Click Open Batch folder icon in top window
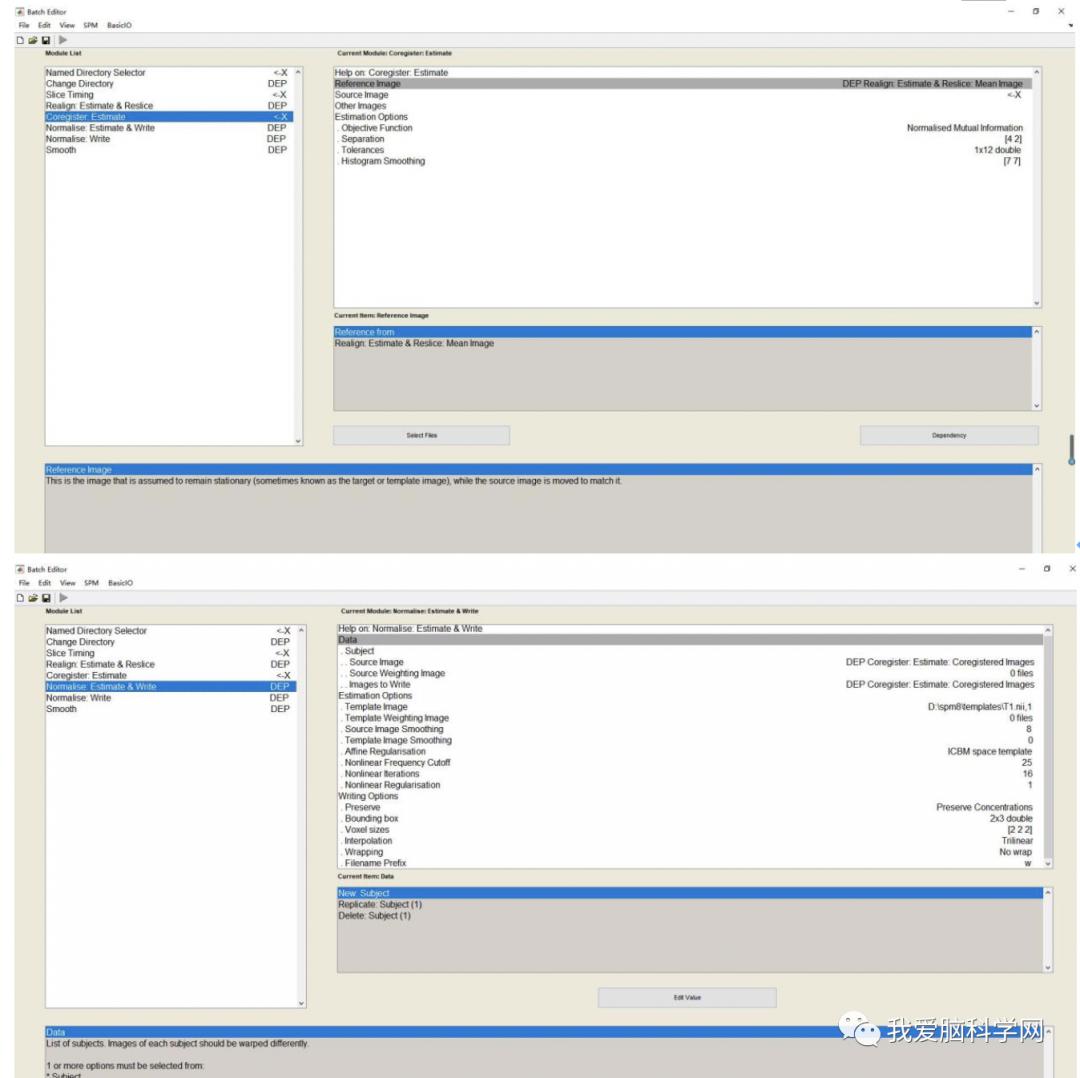Screen dimensions: 1080x1078 pyautogui.click(x=32, y=40)
